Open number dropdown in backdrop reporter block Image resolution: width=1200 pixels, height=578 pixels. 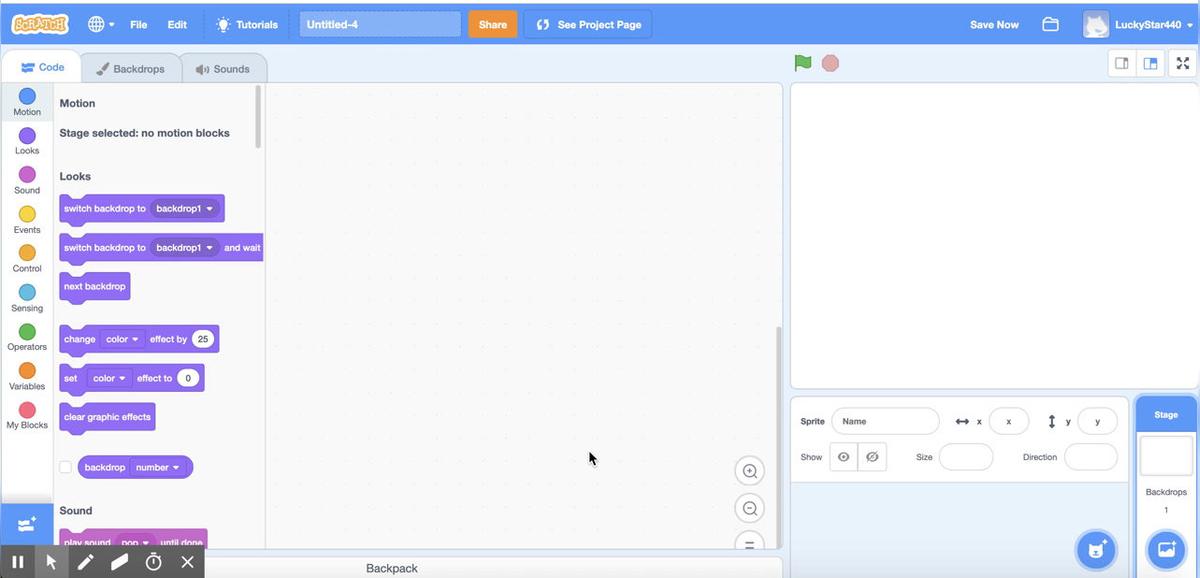[158, 467]
